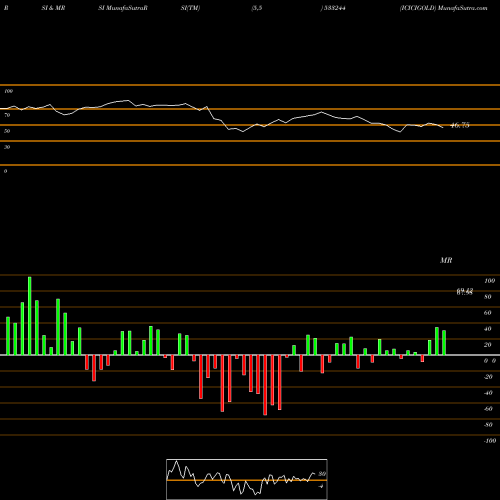500x500 pixels.
Task: Click the 70 level label on RSI axis
Action: [7, 115]
